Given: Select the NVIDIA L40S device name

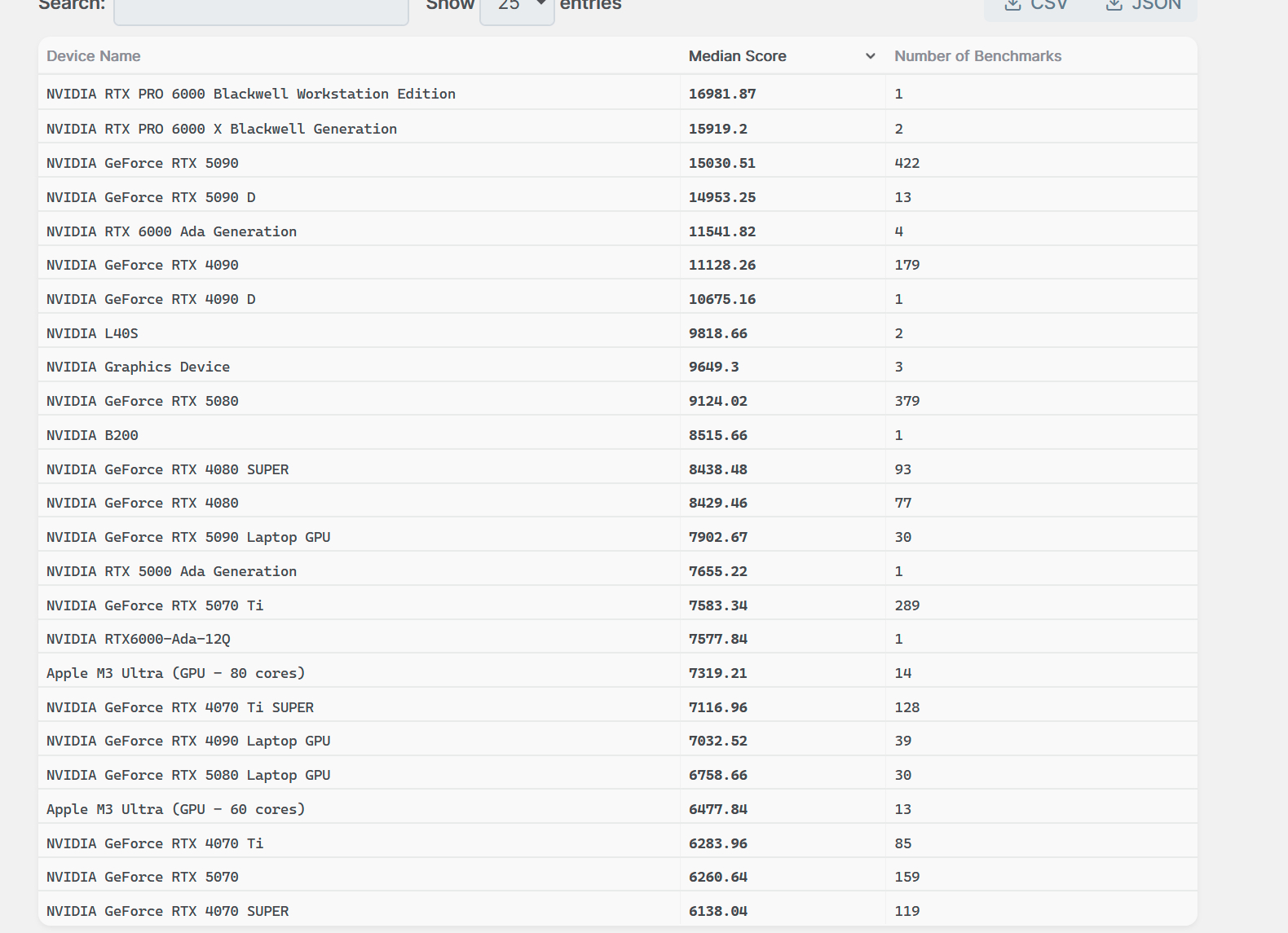Looking at the screenshot, I should 92,333.
